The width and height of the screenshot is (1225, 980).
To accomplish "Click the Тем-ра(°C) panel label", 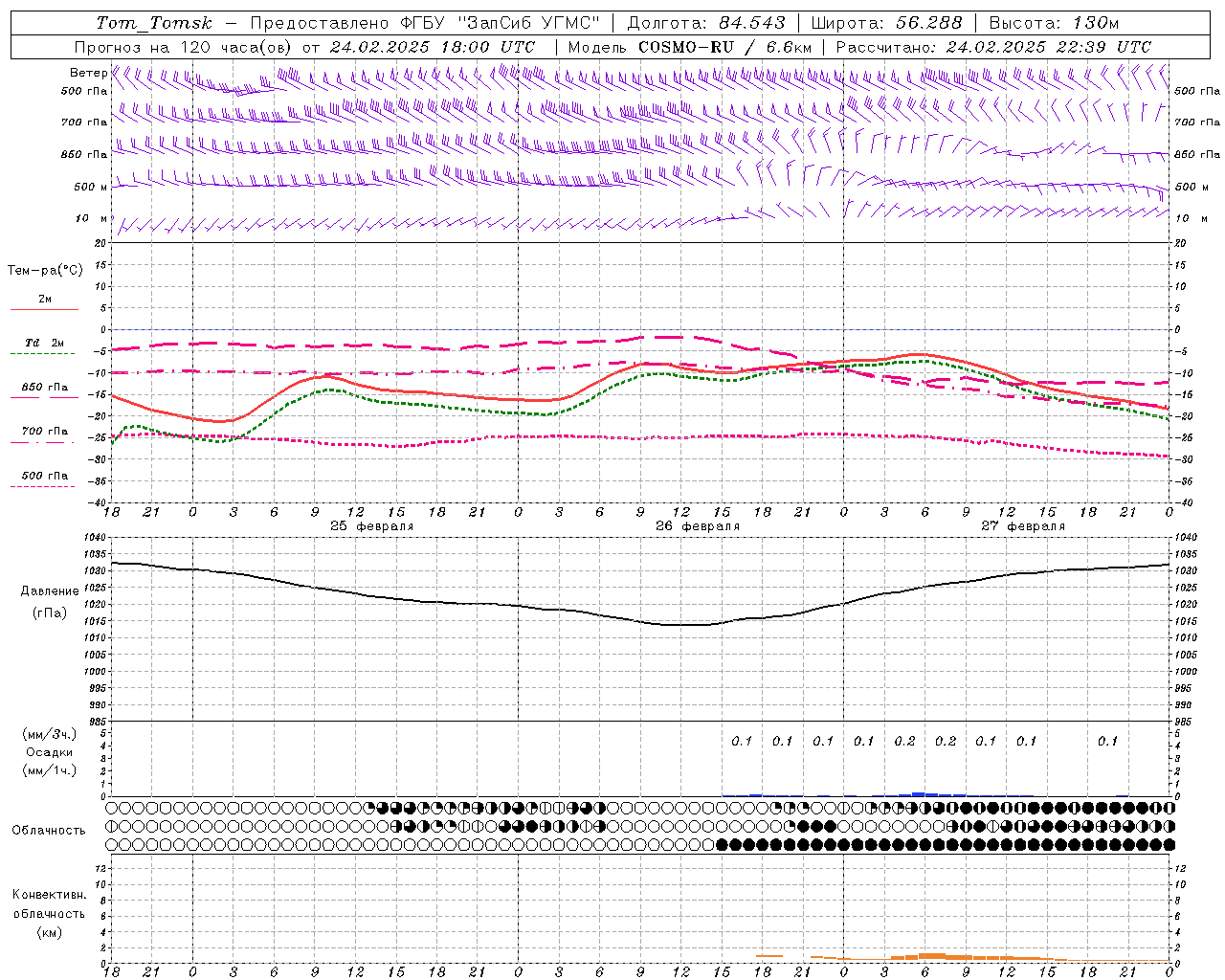I will (45, 271).
